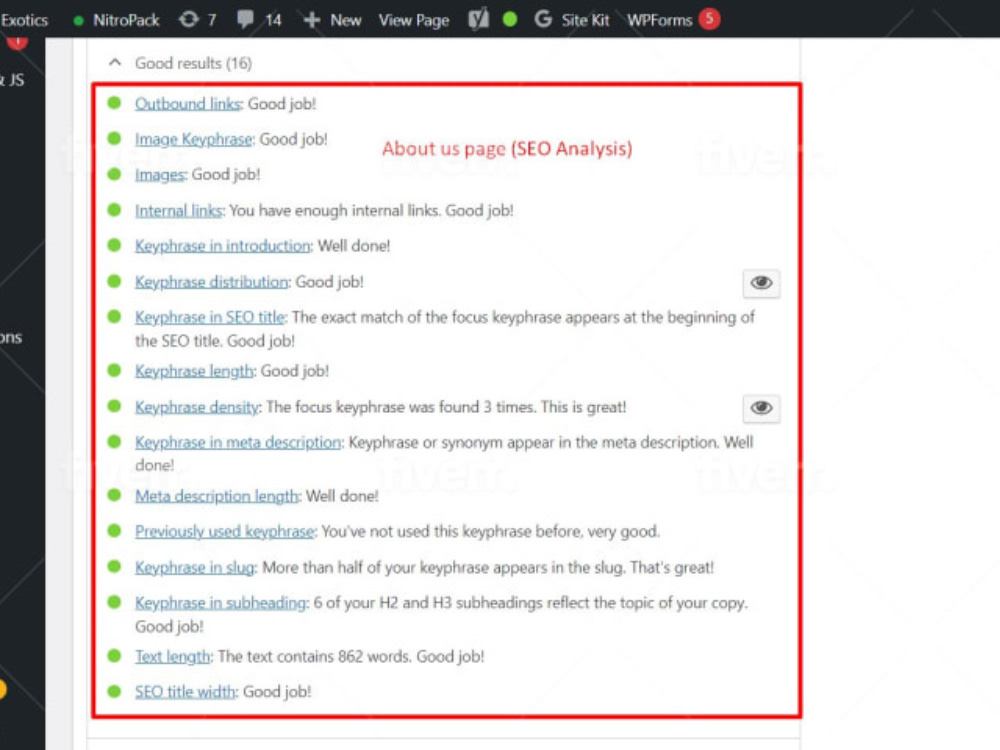Click the Google G Site Kit icon
This screenshot has height=750, width=1000.
[543, 19]
